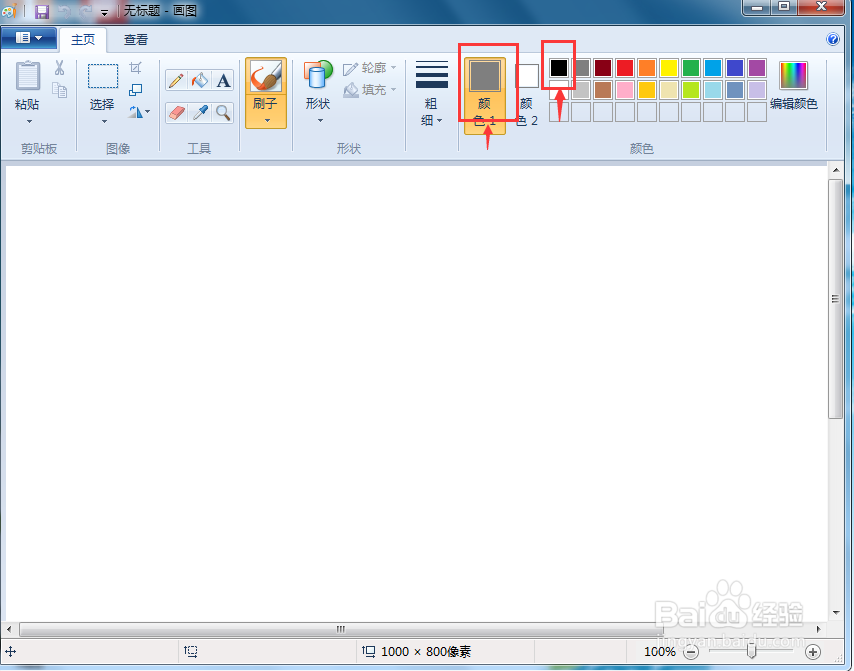Pick the brown color swatch

(x=603, y=90)
